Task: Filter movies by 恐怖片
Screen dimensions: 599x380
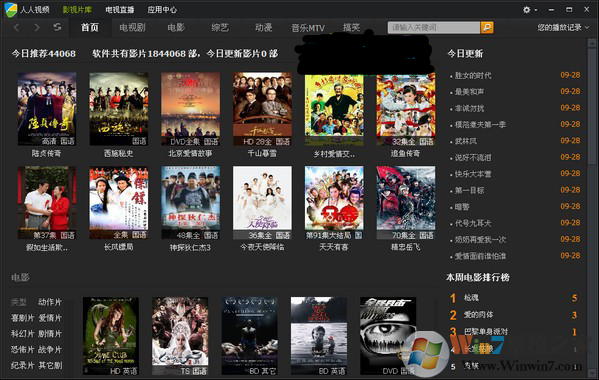Action: [x=23, y=349]
